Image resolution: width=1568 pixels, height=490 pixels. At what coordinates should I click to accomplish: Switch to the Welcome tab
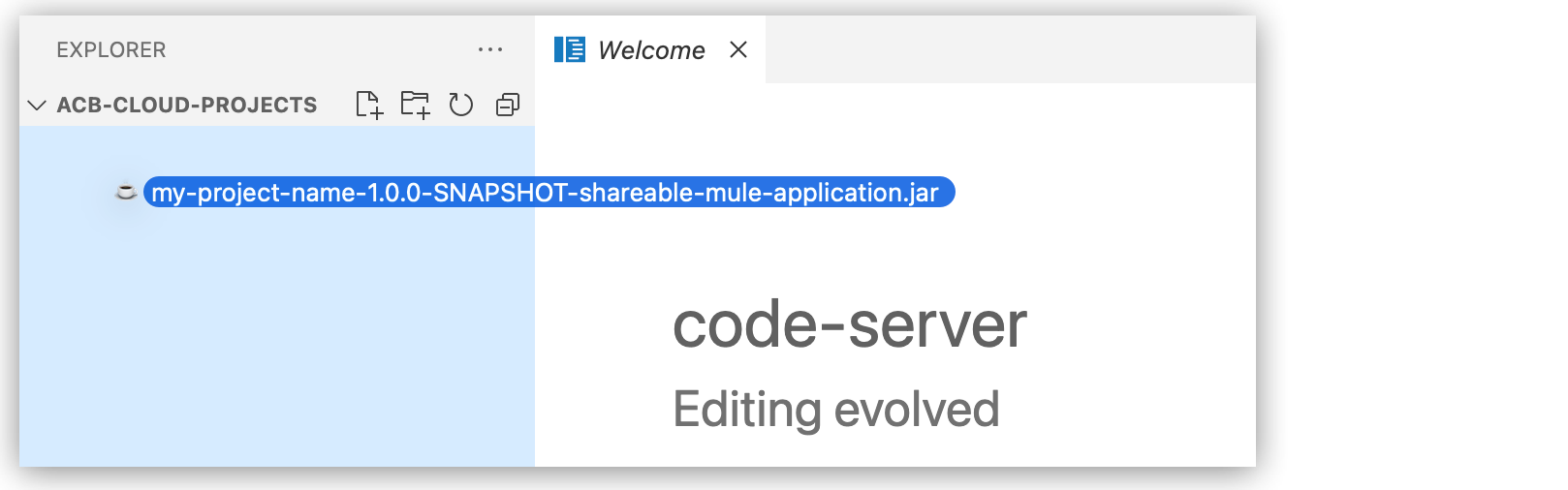coord(651,50)
